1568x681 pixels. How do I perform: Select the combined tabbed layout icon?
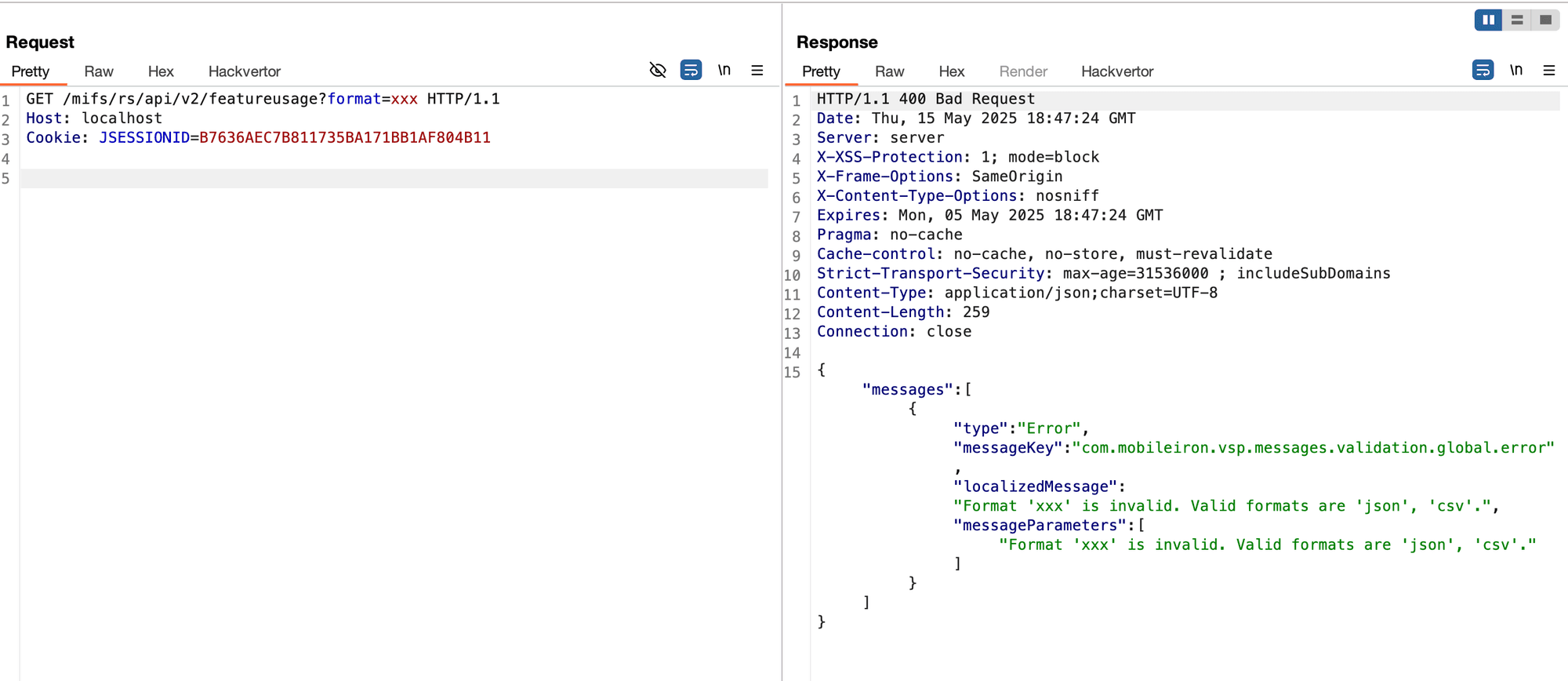point(1545,20)
